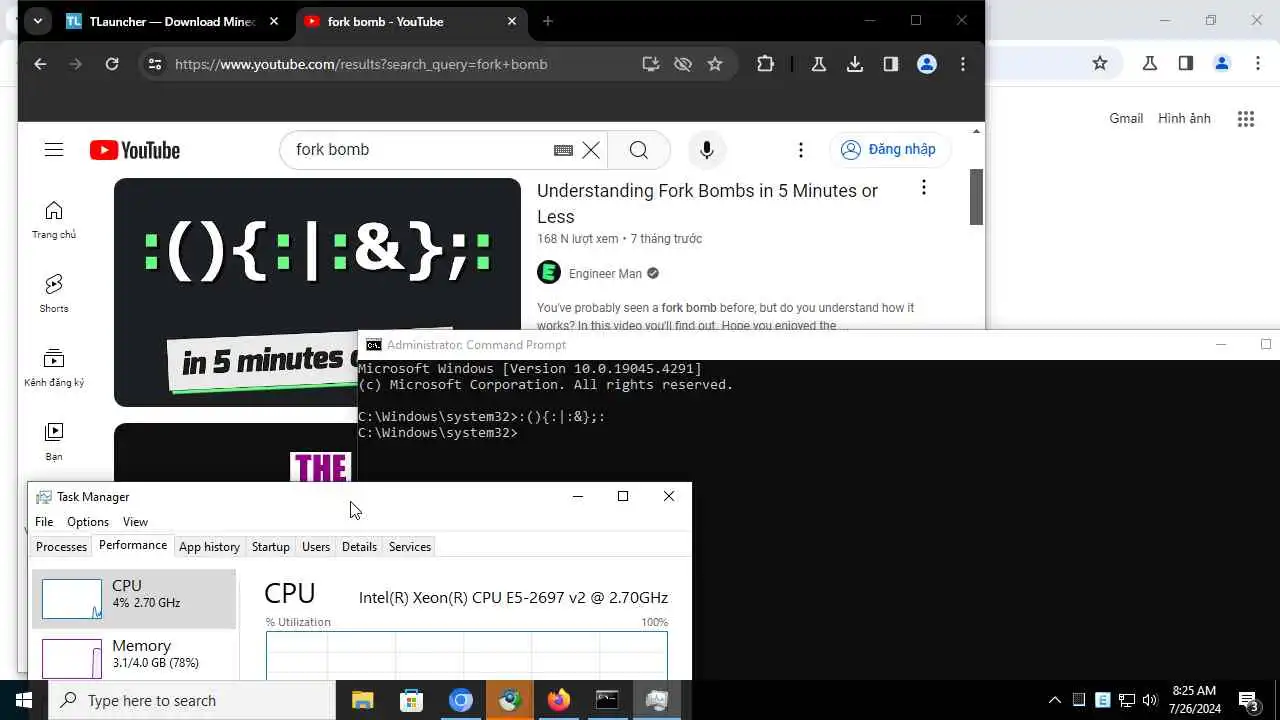Open a new Chrome tab
This screenshot has height=720, width=1280.
[x=547, y=21]
